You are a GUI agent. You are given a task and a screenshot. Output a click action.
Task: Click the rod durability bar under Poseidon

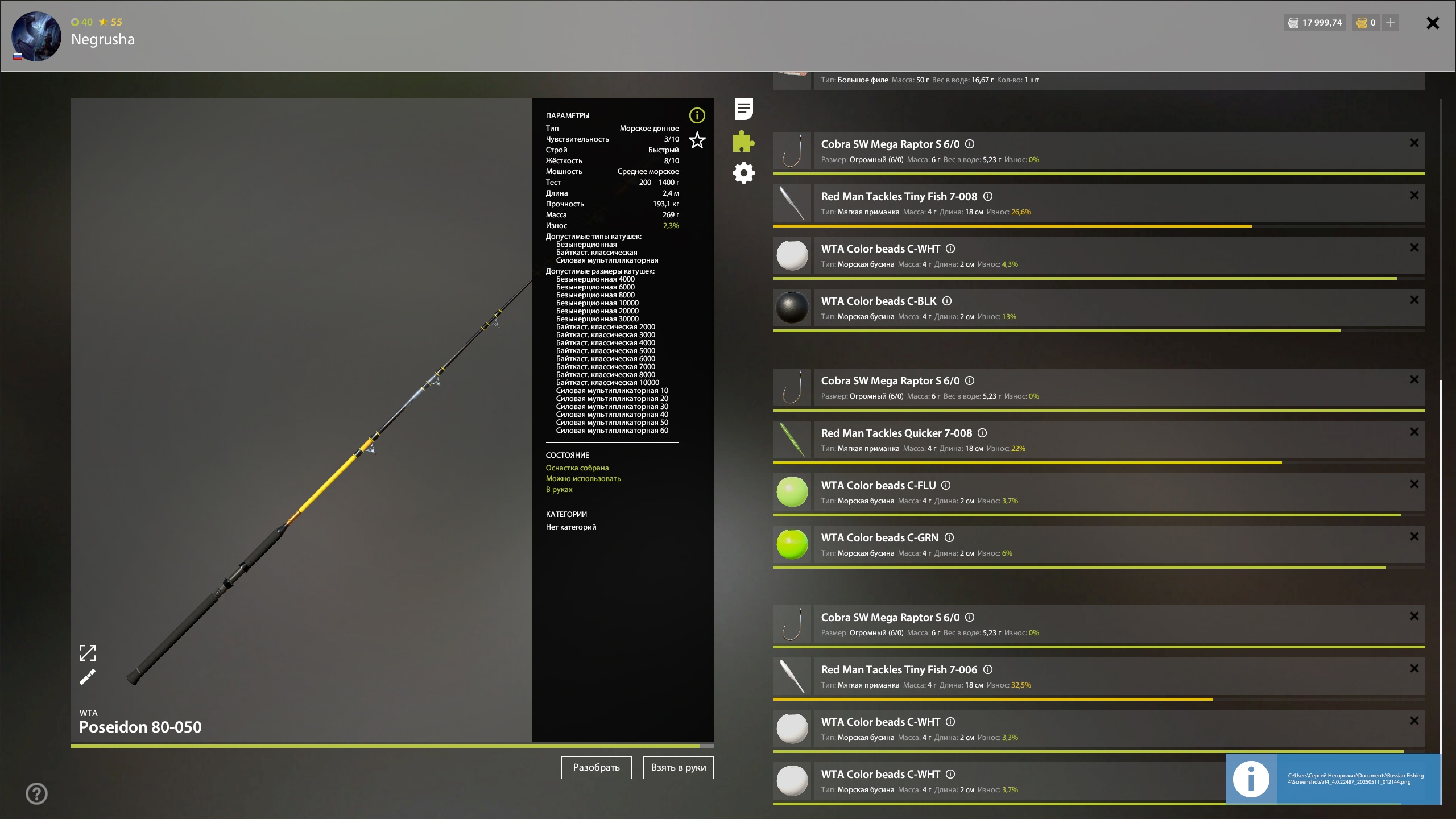pyautogui.click(x=392, y=746)
